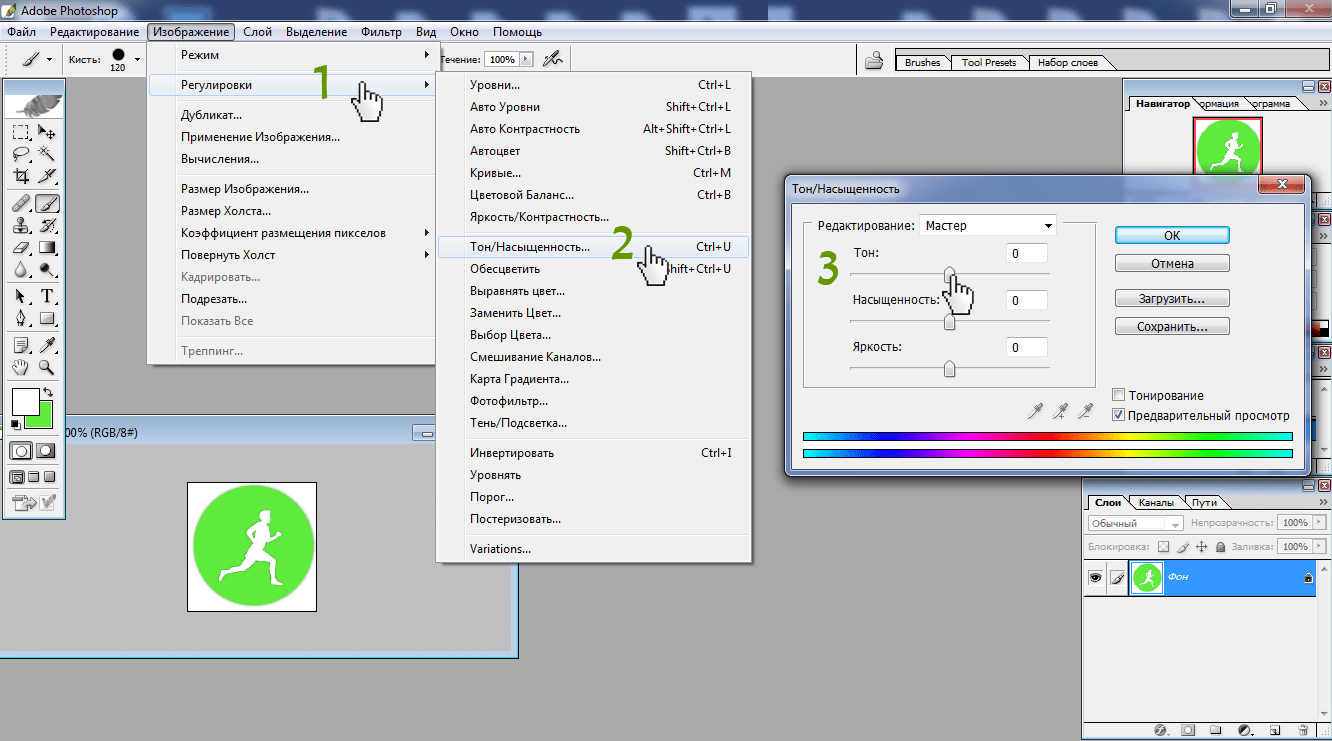This screenshot has height=741, width=1332.
Task: Delete layer with the trash icon
Action: click(x=1303, y=730)
